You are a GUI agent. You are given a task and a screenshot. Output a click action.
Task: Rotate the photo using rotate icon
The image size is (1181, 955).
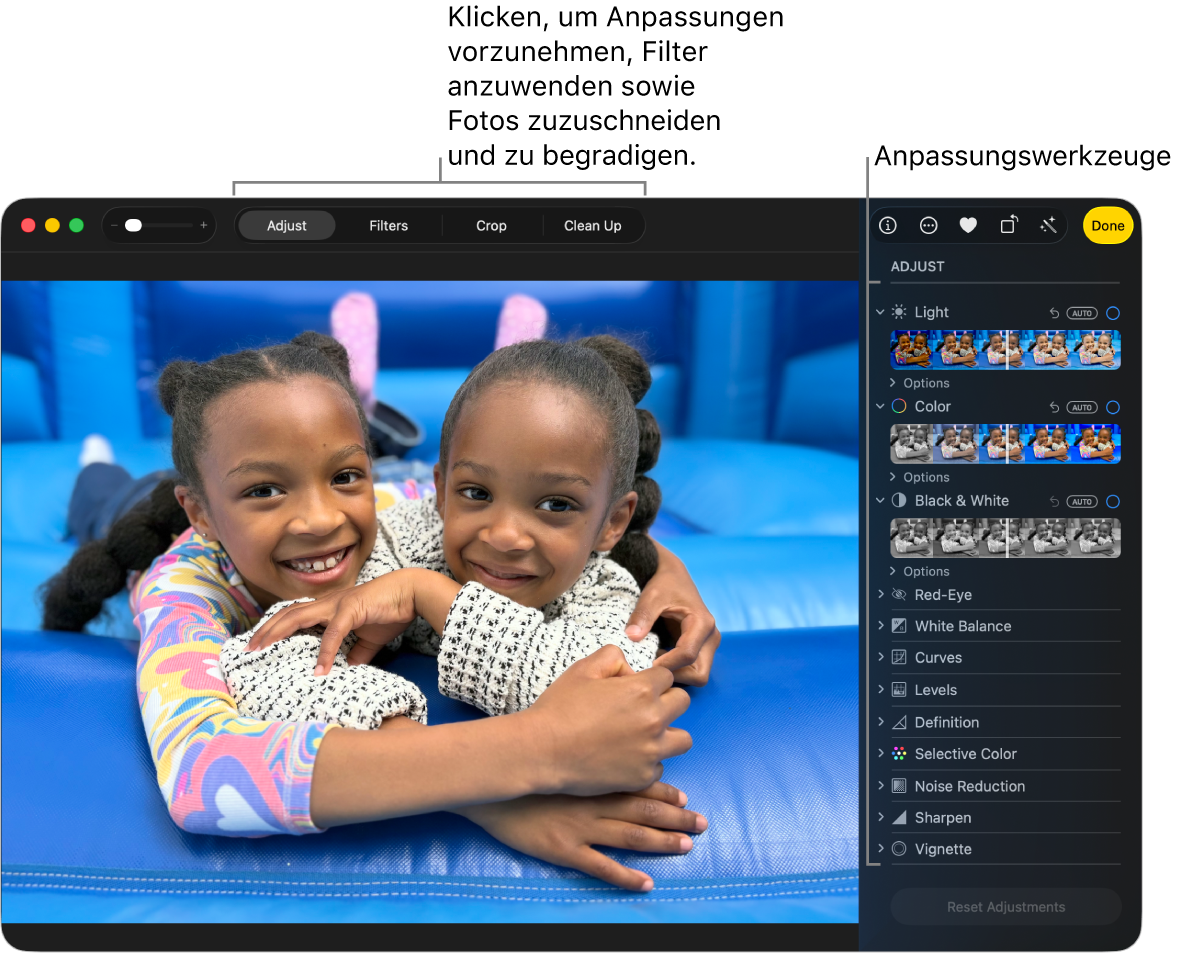coord(1008,226)
